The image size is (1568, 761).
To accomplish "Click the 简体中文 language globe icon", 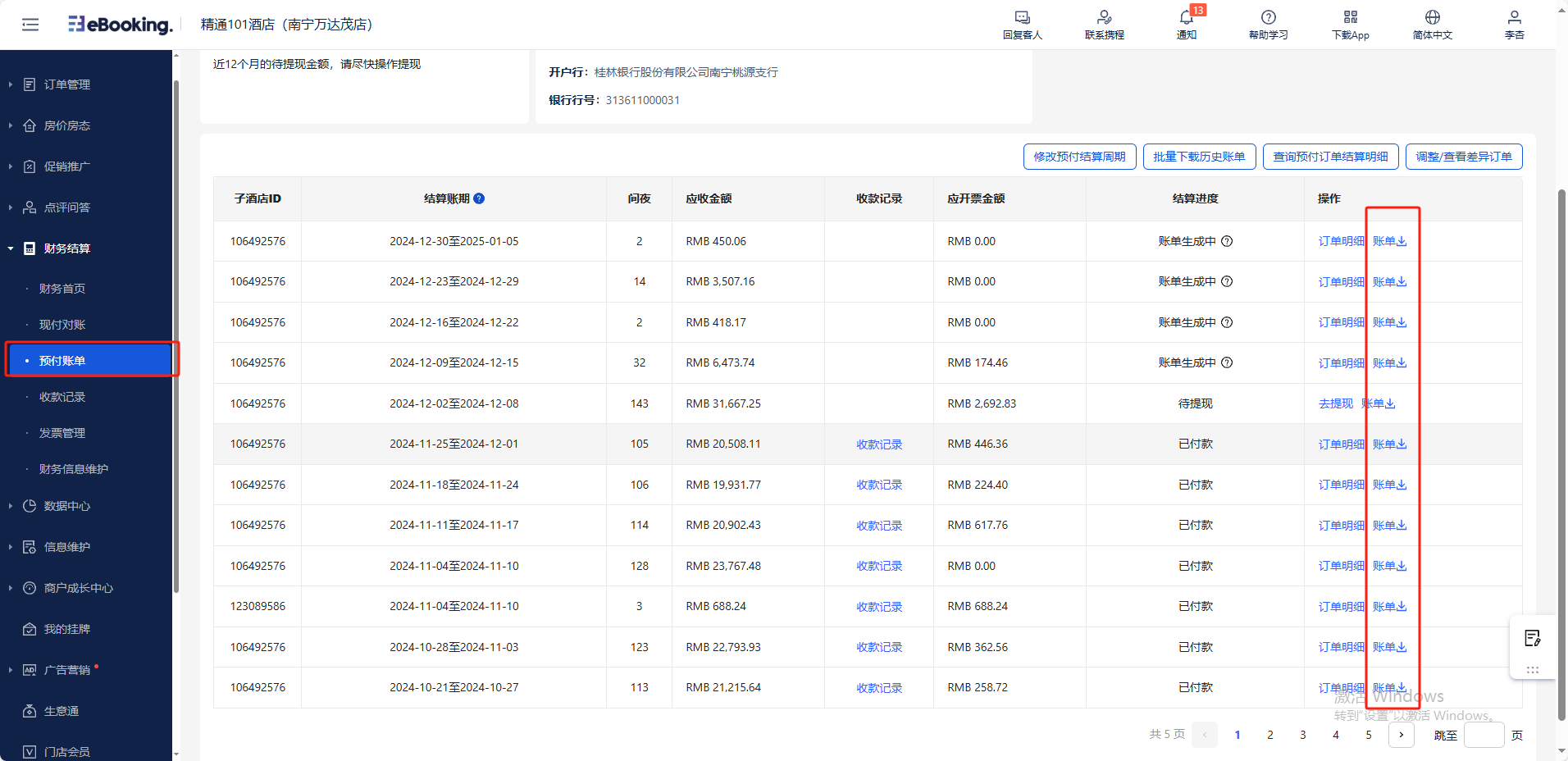I will click(x=1432, y=18).
